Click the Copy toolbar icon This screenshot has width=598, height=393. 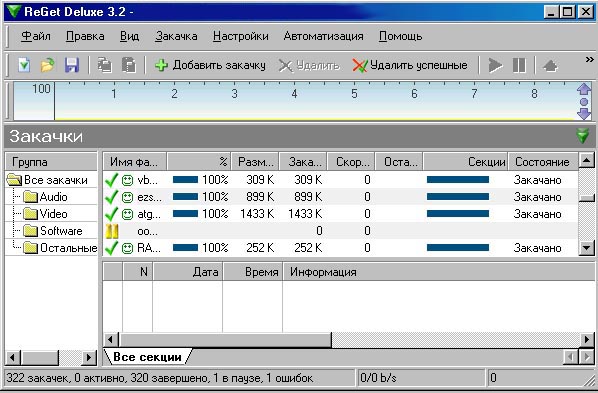pyautogui.click(x=104, y=65)
